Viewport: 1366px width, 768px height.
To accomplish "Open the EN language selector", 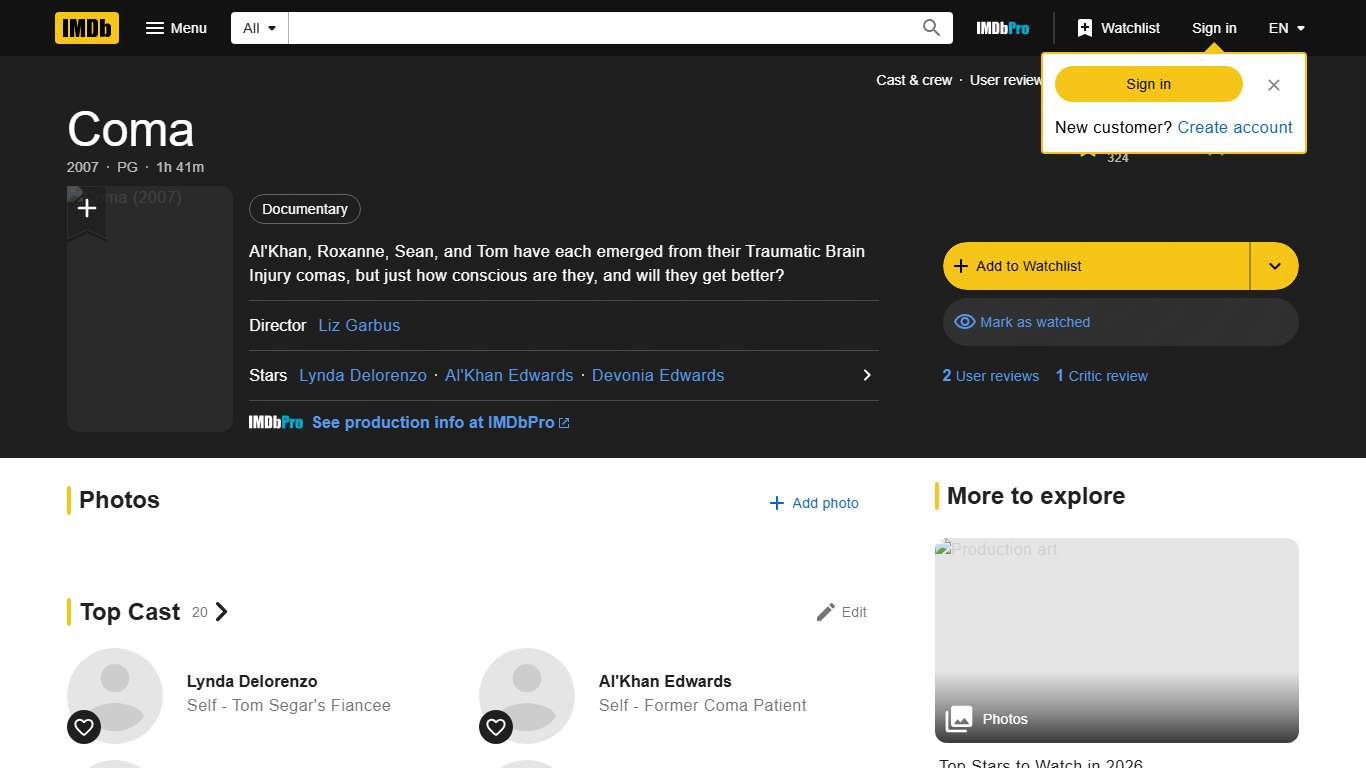I will coord(1286,28).
